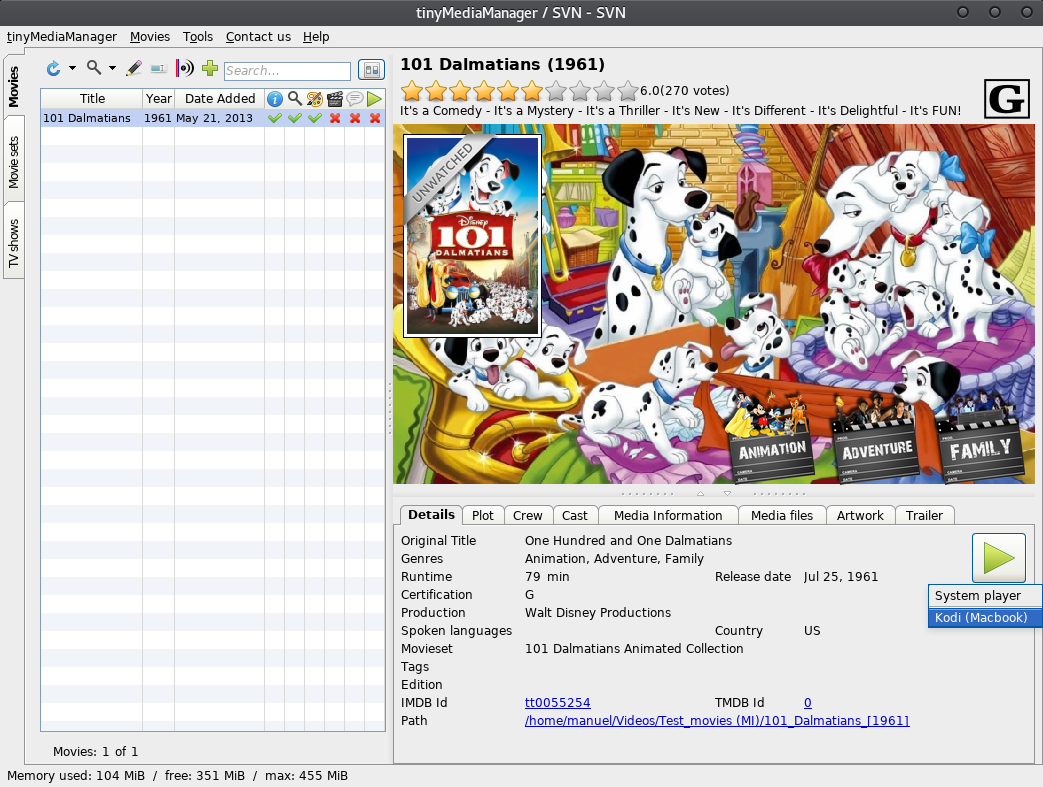Open the Trailer tab
The width and height of the screenshot is (1043, 787).
click(924, 516)
